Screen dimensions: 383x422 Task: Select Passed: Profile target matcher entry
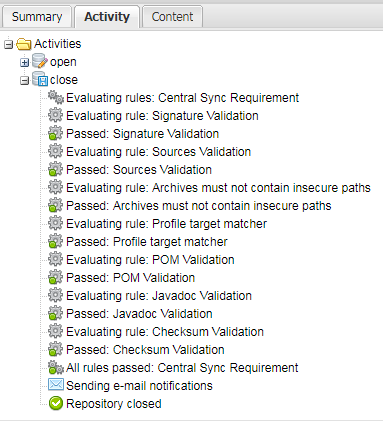pos(147,242)
